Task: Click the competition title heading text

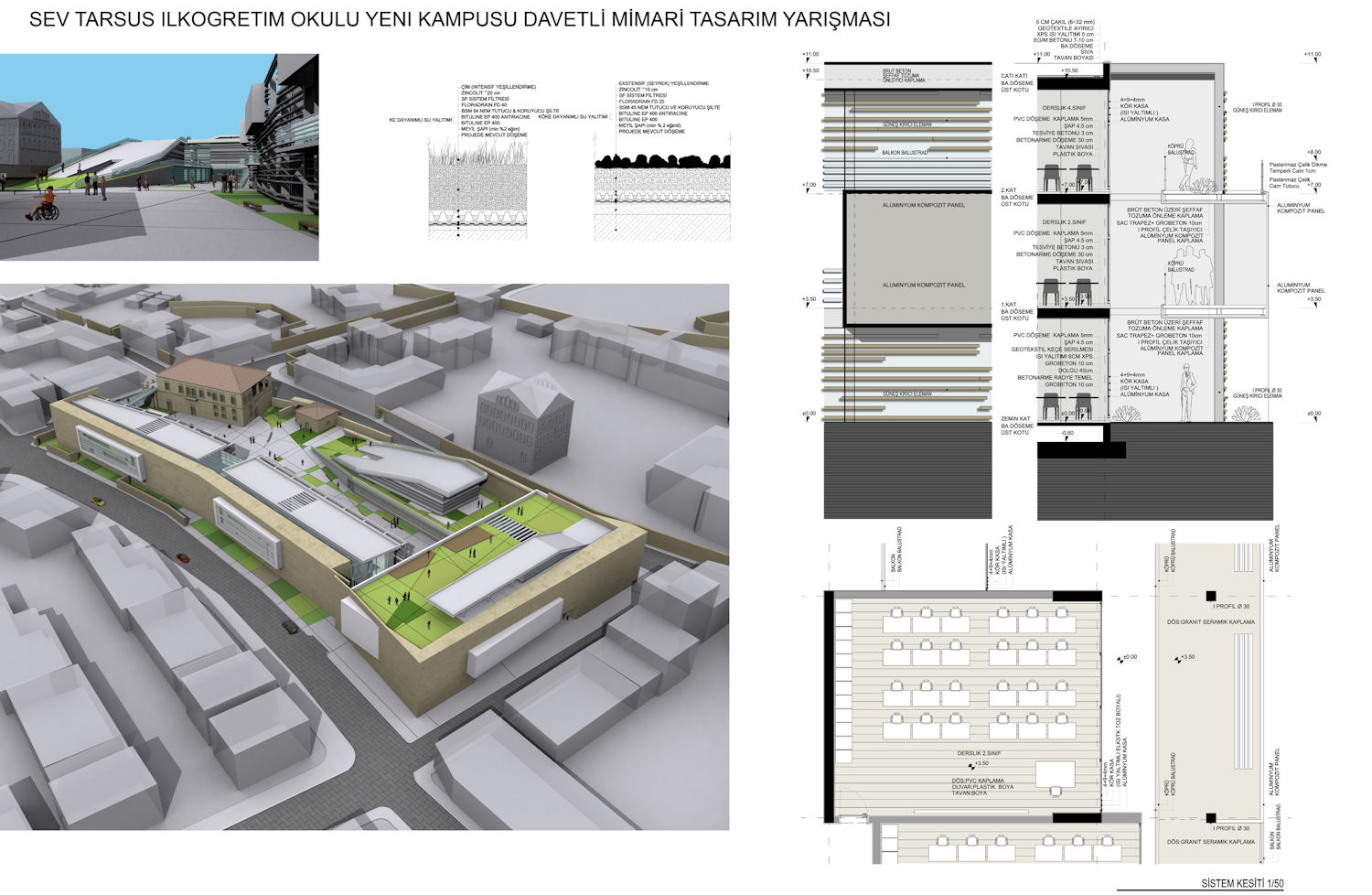Action: 459,19
